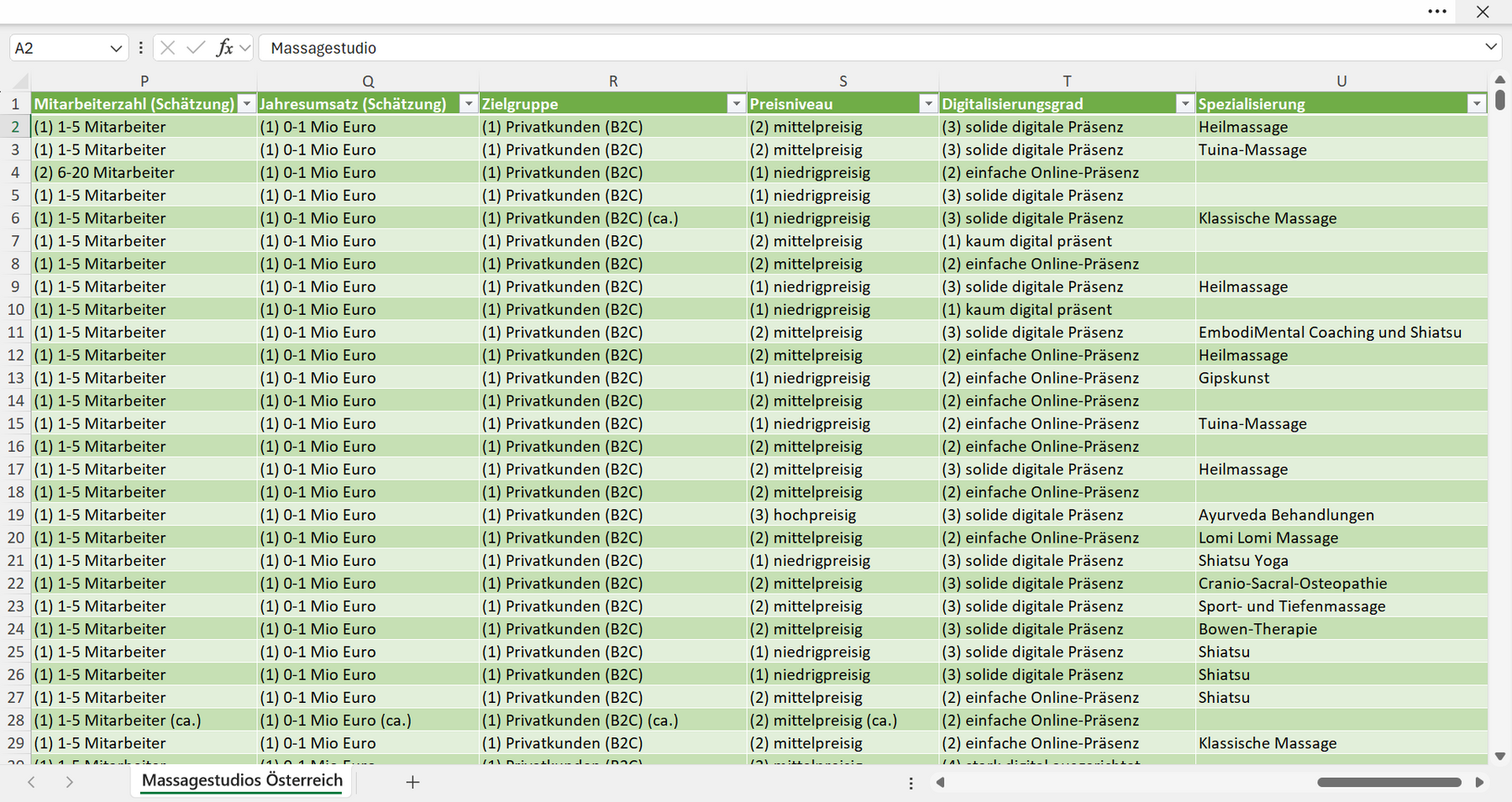Close the window with the X button

1483,12
